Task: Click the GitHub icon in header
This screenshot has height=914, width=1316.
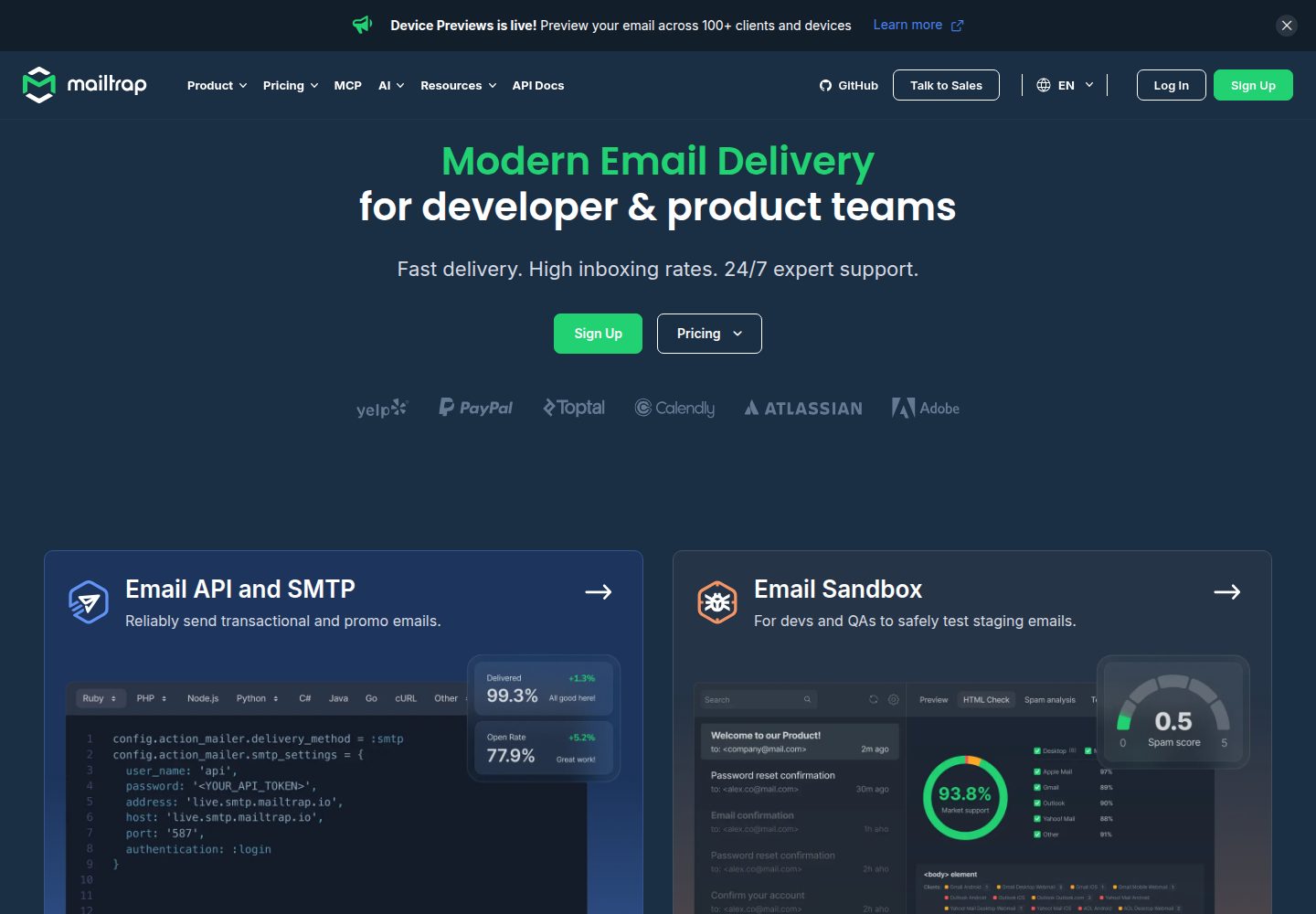Action: (x=825, y=85)
